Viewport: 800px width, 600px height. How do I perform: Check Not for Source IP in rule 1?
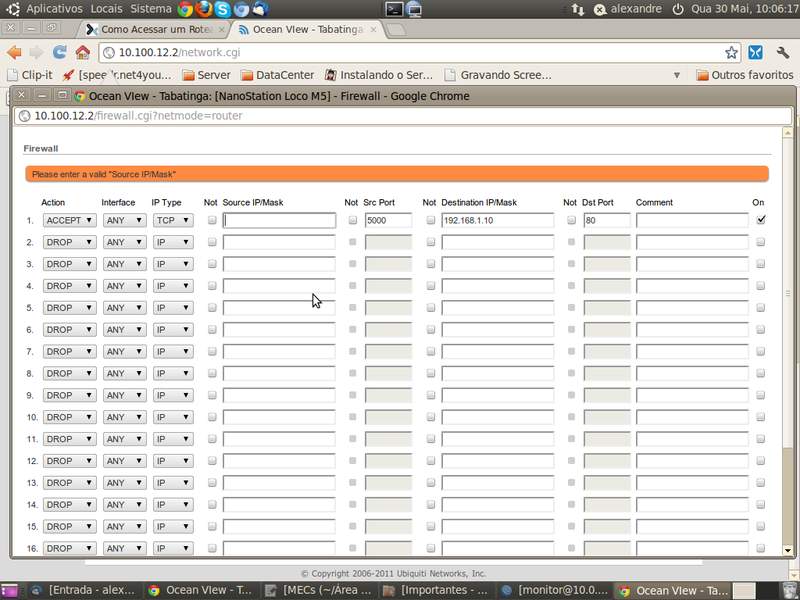coord(212,220)
